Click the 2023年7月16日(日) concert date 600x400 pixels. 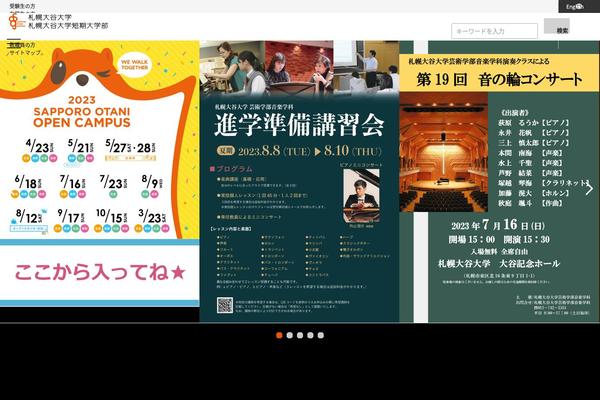pos(498,225)
